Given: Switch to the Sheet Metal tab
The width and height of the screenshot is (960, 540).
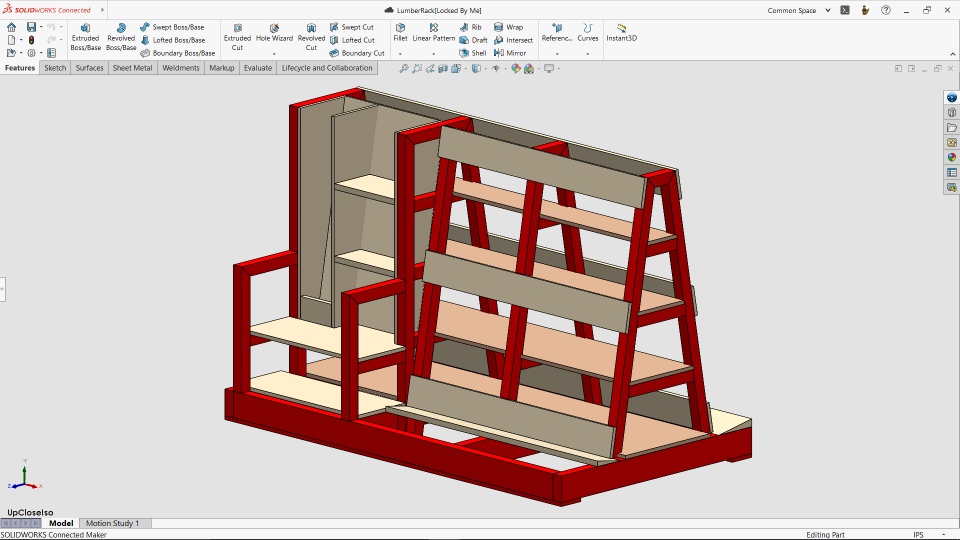Looking at the screenshot, I should pos(132,68).
